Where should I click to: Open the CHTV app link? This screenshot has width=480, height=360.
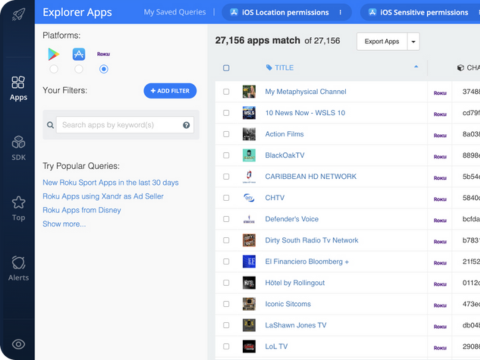pyautogui.click(x=275, y=198)
